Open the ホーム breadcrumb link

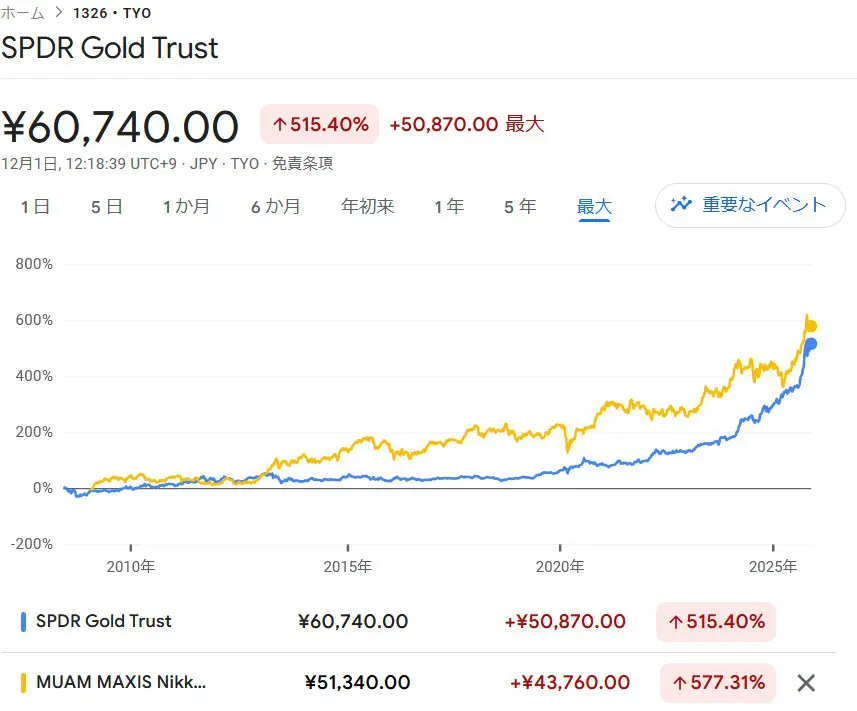22,12
